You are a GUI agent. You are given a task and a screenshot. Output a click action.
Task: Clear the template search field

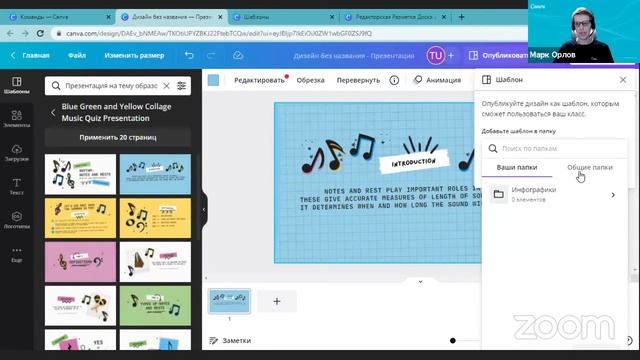[x=167, y=86]
